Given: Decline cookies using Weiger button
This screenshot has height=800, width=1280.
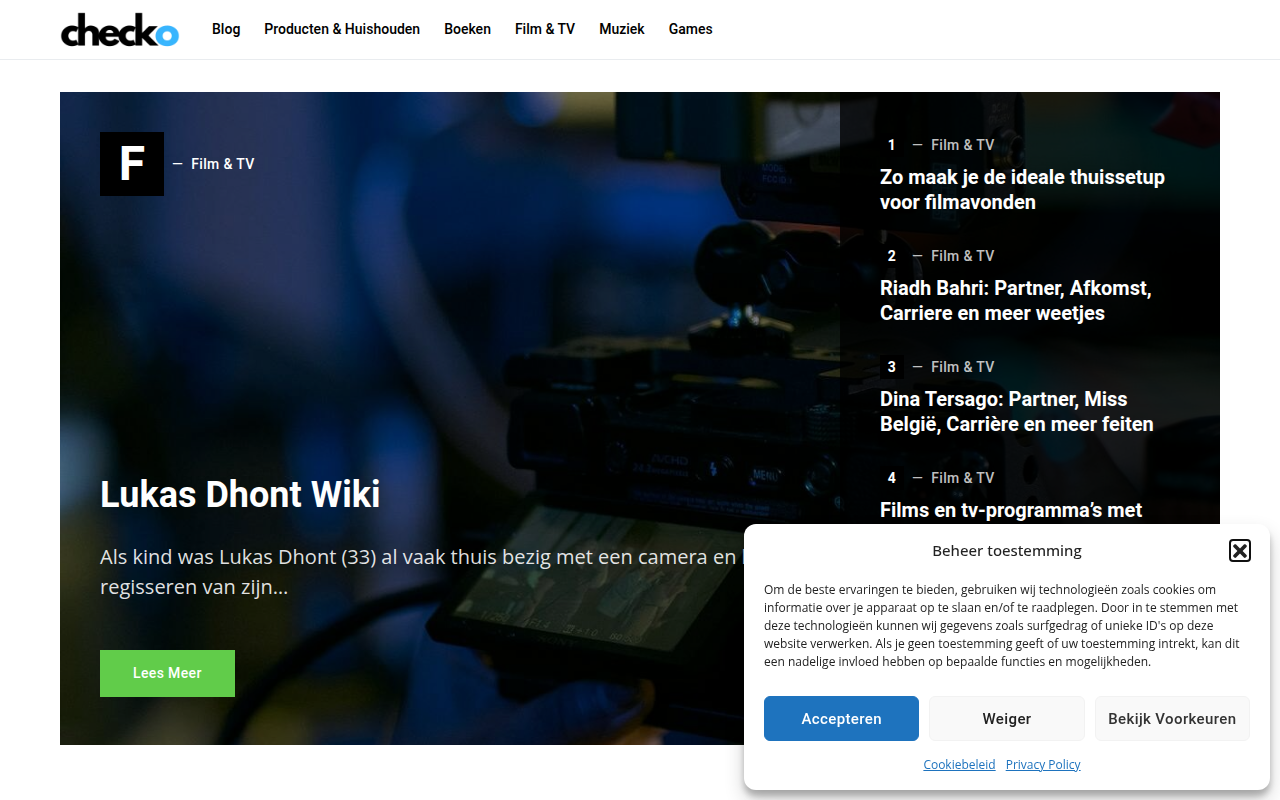Looking at the screenshot, I should (1007, 719).
